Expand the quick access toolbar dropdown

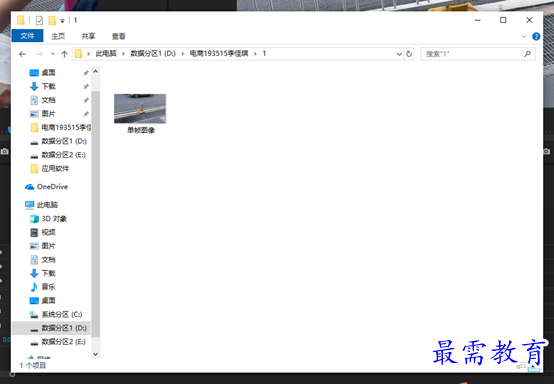click(62, 21)
